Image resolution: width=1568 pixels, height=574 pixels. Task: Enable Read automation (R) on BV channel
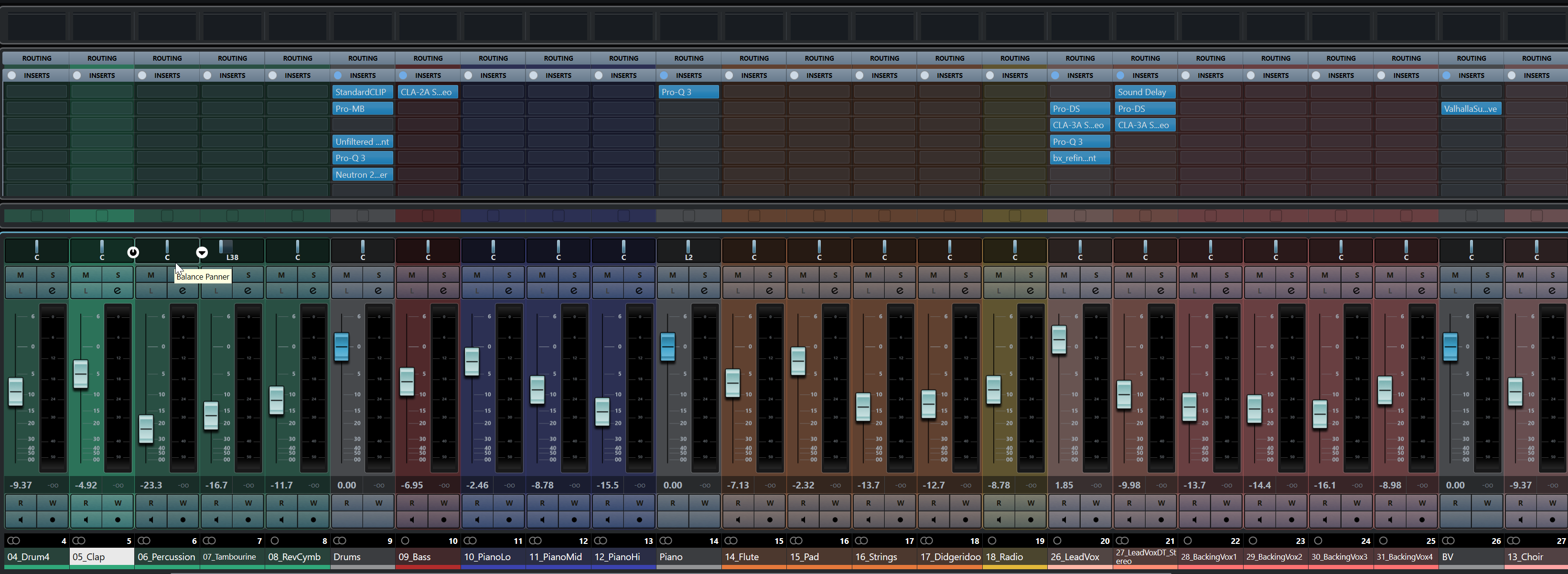point(1455,503)
